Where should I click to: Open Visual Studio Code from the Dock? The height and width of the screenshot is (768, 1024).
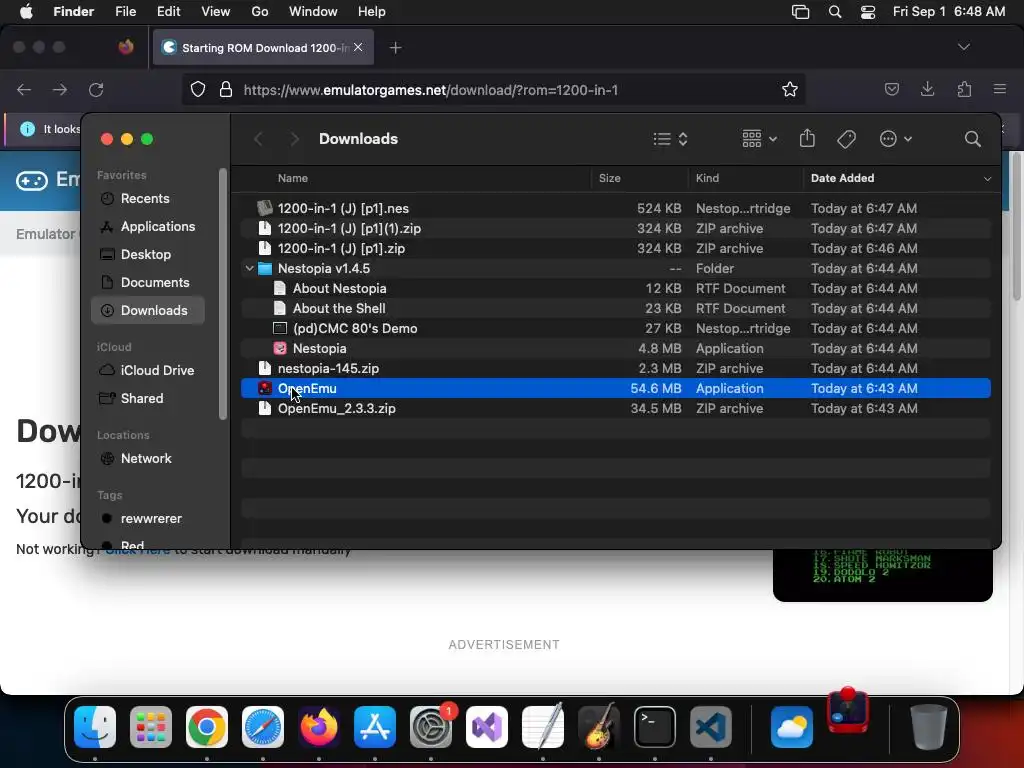point(711,726)
